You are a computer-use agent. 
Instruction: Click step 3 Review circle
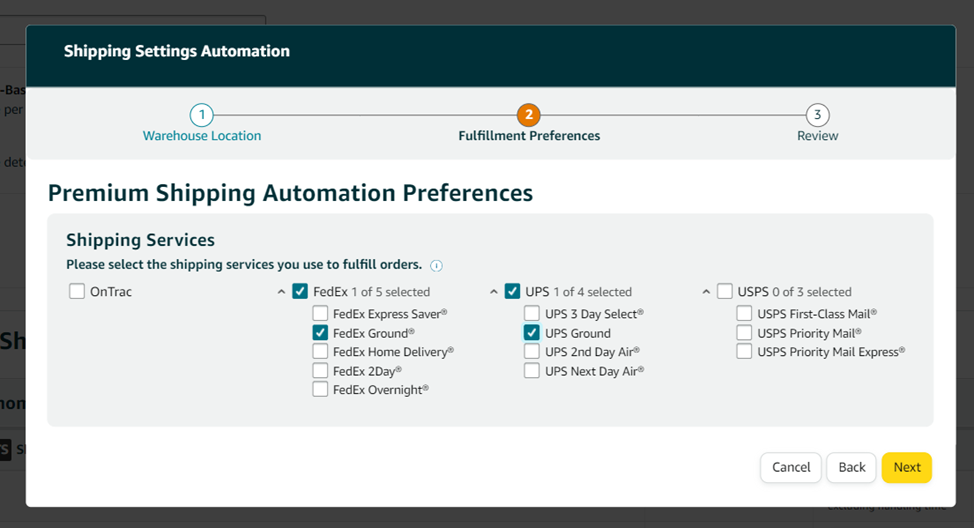(x=817, y=115)
